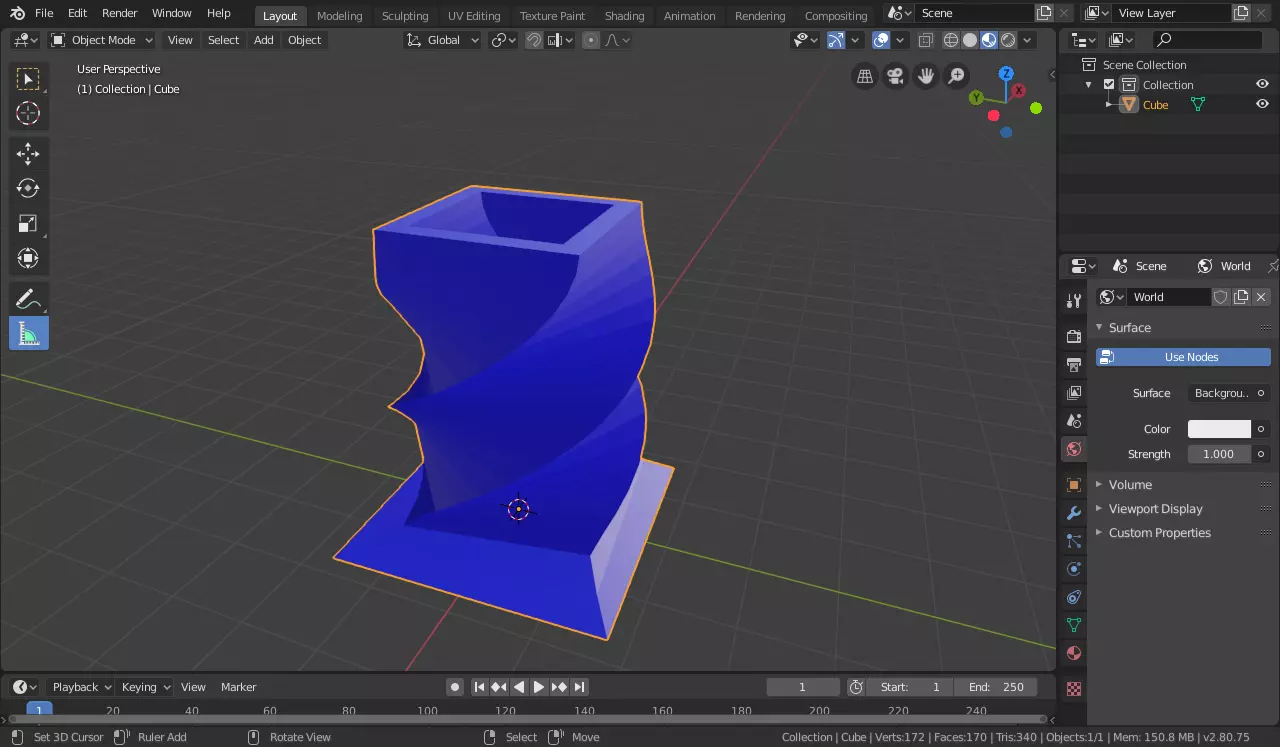The image size is (1280, 747).
Task: Open the Object Data properties tab
Action: point(1074,625)
